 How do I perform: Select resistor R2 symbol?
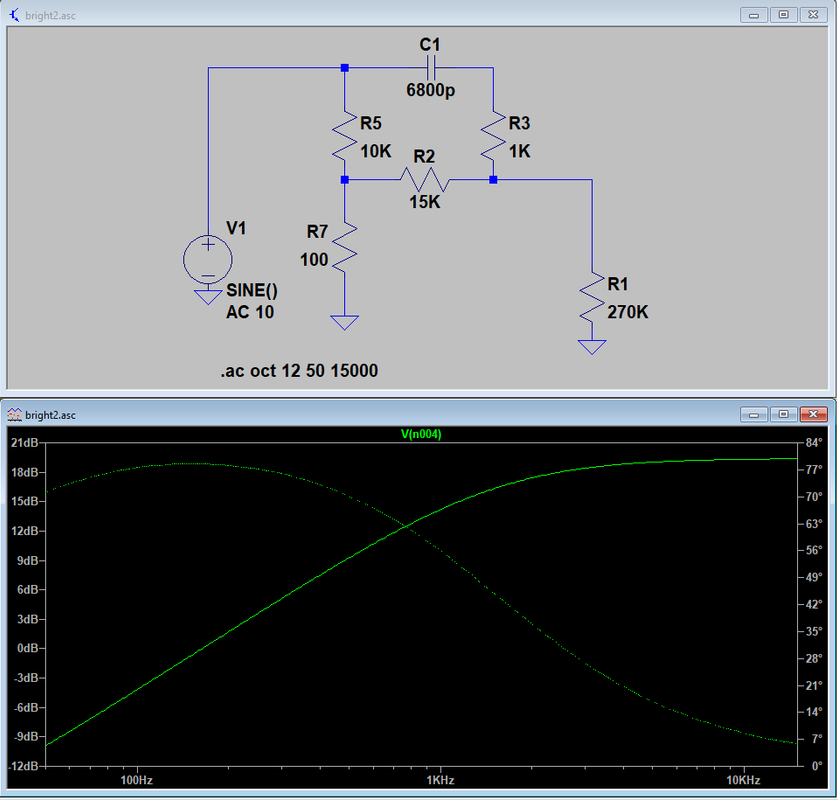click(425, 180)
